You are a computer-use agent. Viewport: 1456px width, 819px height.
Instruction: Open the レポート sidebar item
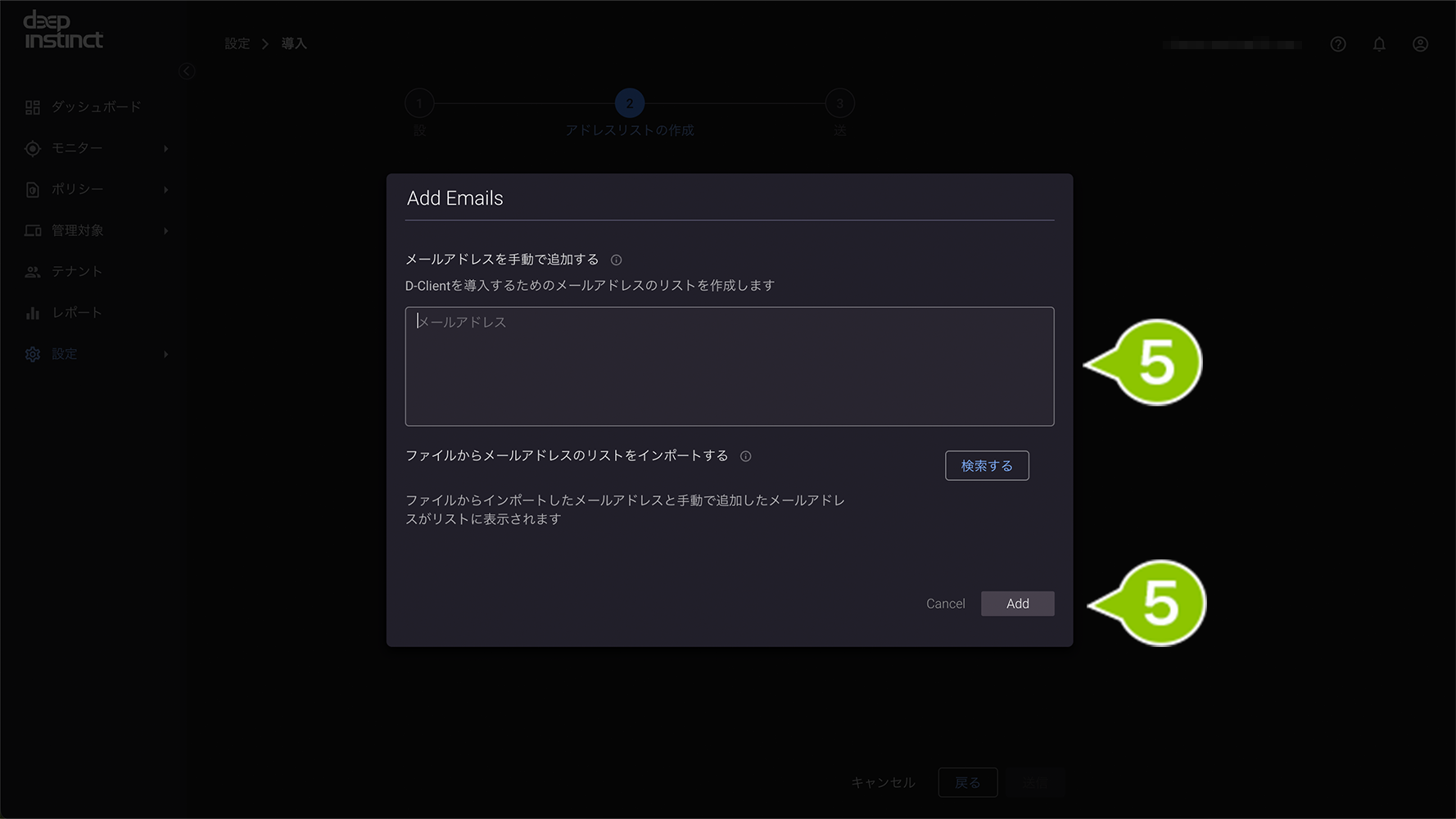[78, 312]
